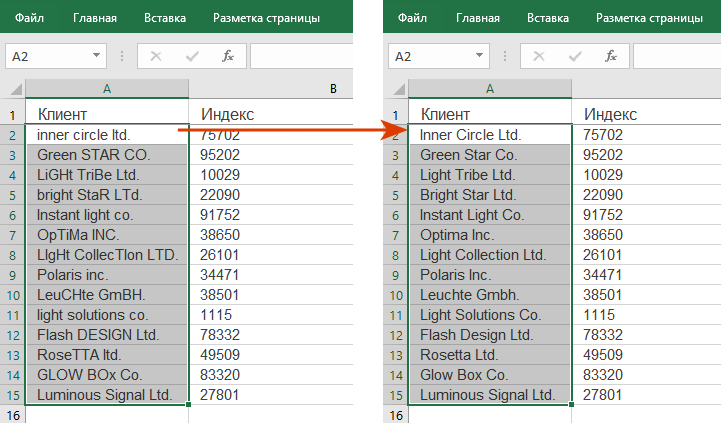Select index 1115 in left window

(270, 315)
